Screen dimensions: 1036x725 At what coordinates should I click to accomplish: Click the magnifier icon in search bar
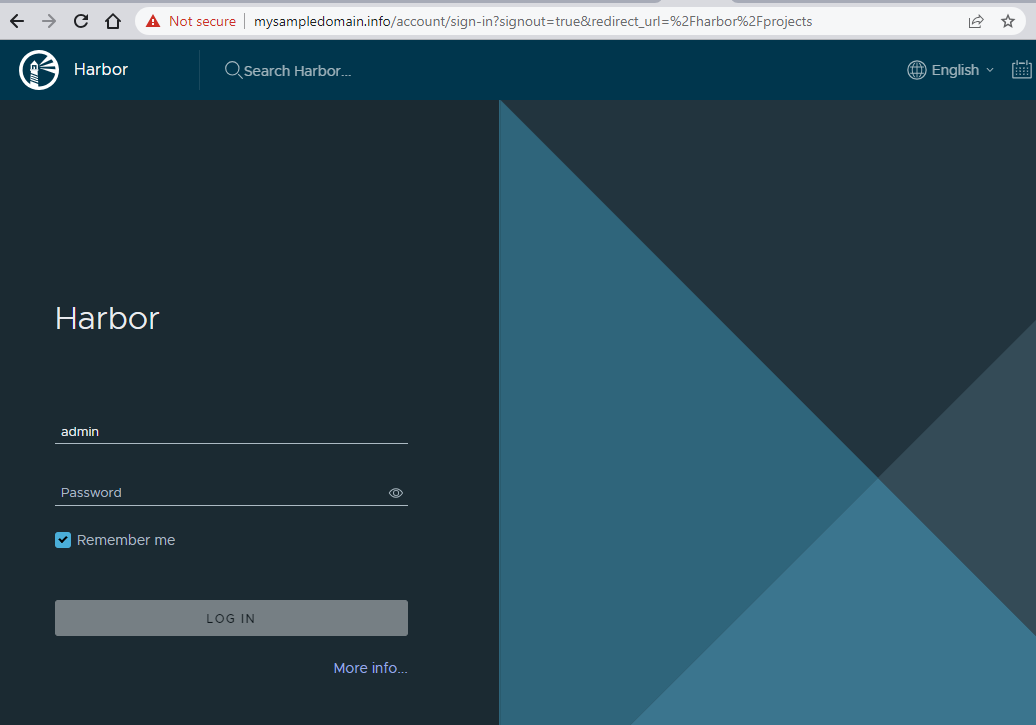tap(233, 70)
